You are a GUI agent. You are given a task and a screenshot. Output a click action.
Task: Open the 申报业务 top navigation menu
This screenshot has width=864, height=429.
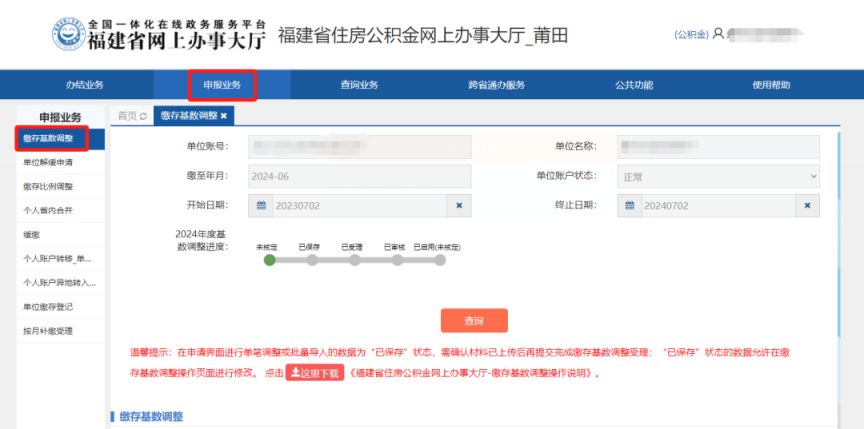pos(222,85)
